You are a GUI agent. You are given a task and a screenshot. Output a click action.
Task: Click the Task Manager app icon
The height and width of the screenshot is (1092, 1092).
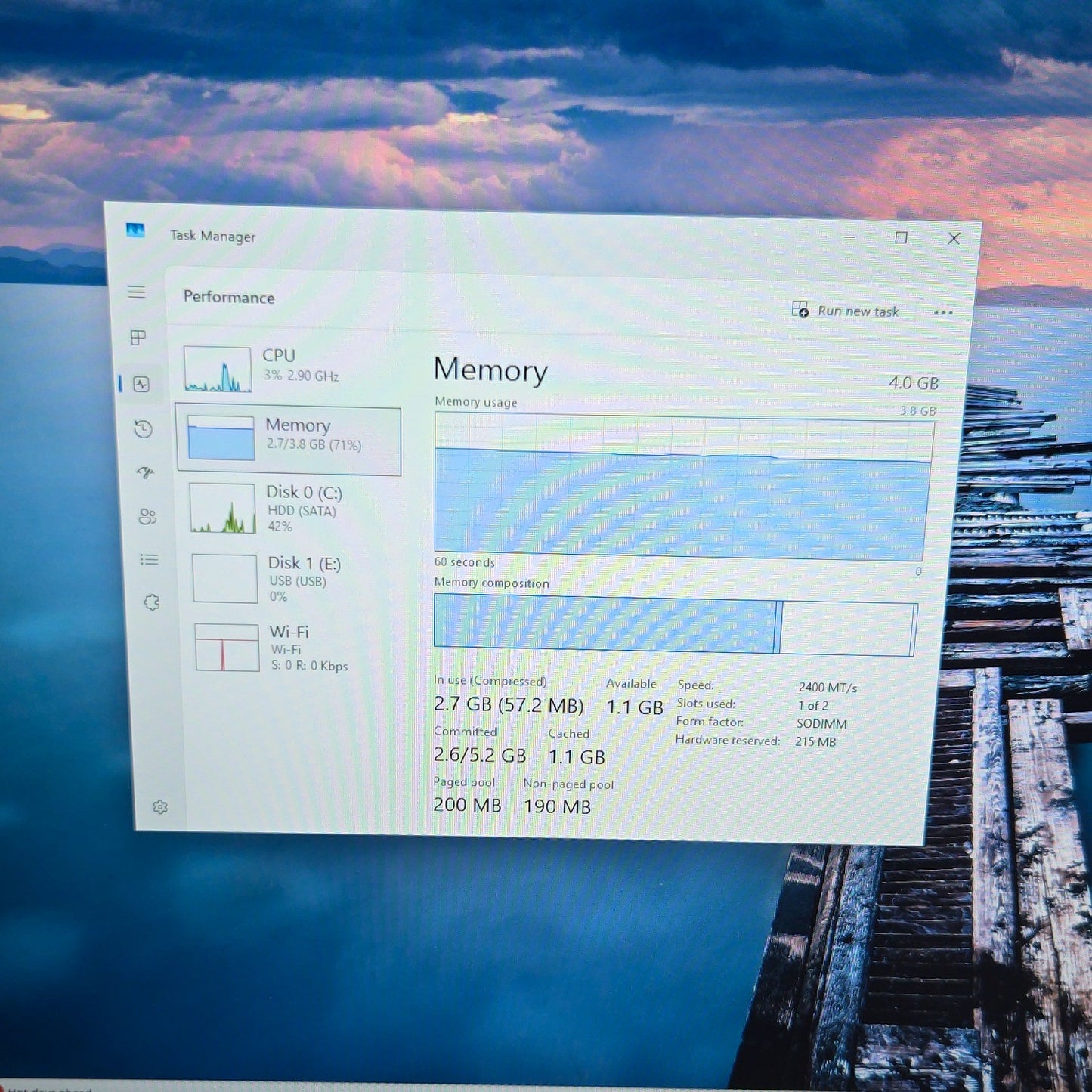point(135,230)
